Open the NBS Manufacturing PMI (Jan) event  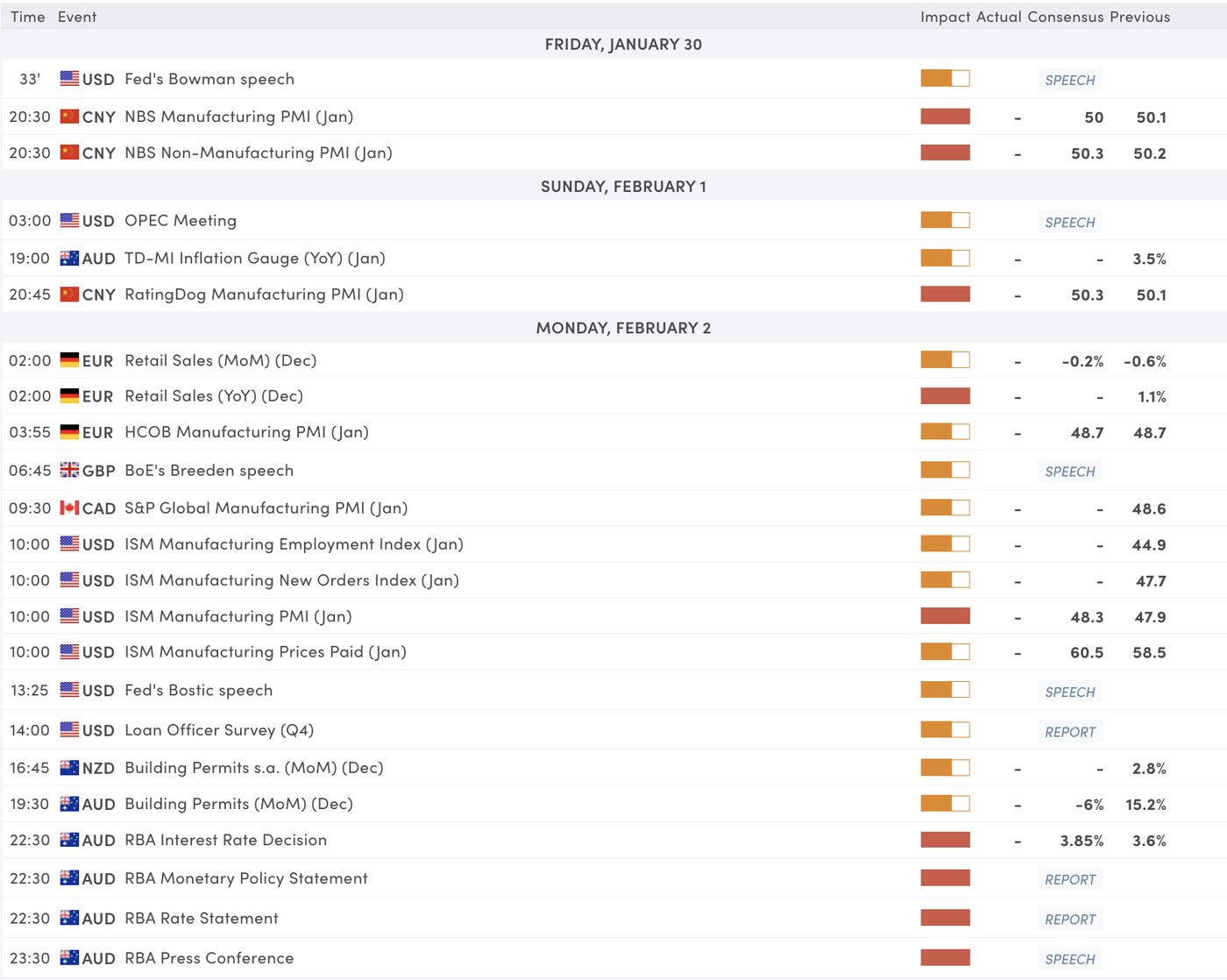point(239,117)
